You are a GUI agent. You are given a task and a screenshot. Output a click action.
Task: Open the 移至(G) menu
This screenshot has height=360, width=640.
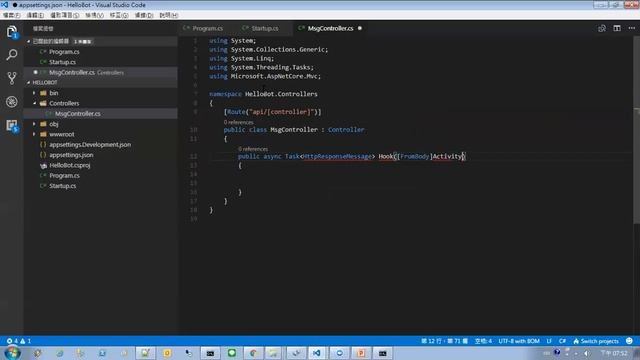pos(119,15)
